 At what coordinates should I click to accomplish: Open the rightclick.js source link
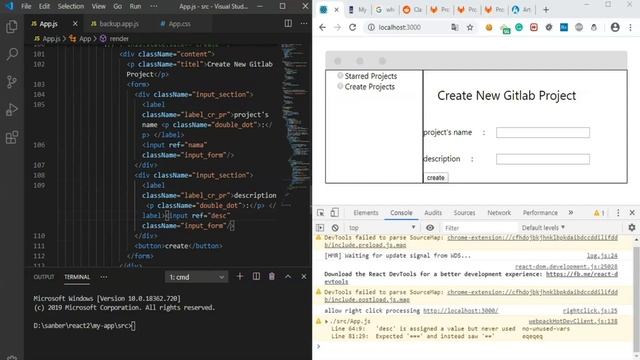(x=590, y=311)
